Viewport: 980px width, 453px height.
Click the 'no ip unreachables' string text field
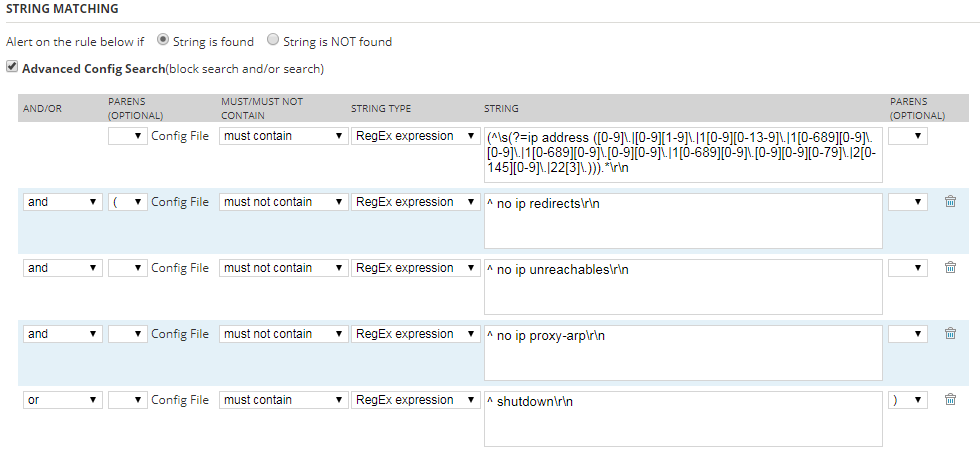(x=682, y=286)
